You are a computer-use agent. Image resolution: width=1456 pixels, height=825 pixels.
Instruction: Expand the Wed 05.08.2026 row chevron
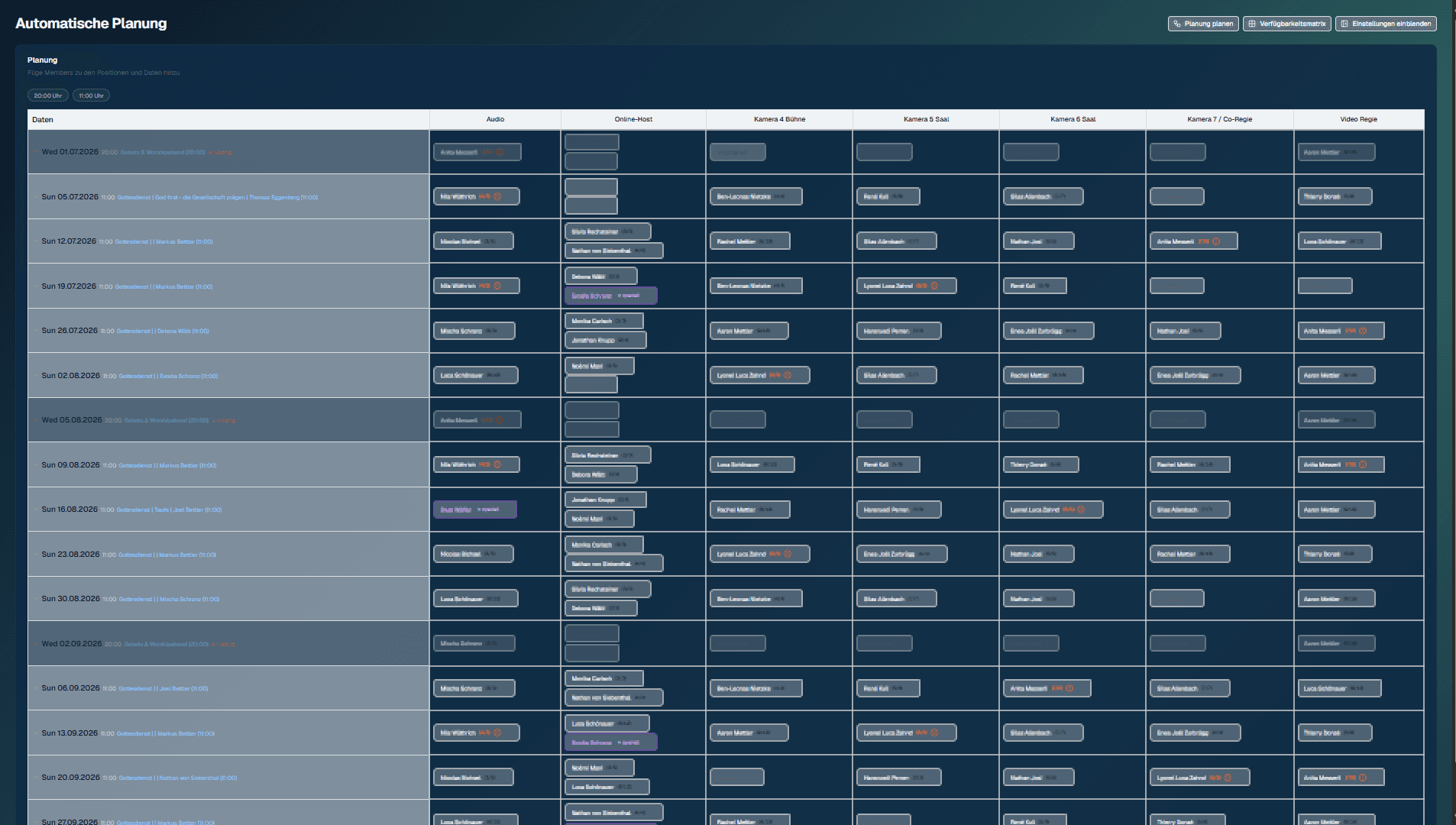tap(35, 420)
